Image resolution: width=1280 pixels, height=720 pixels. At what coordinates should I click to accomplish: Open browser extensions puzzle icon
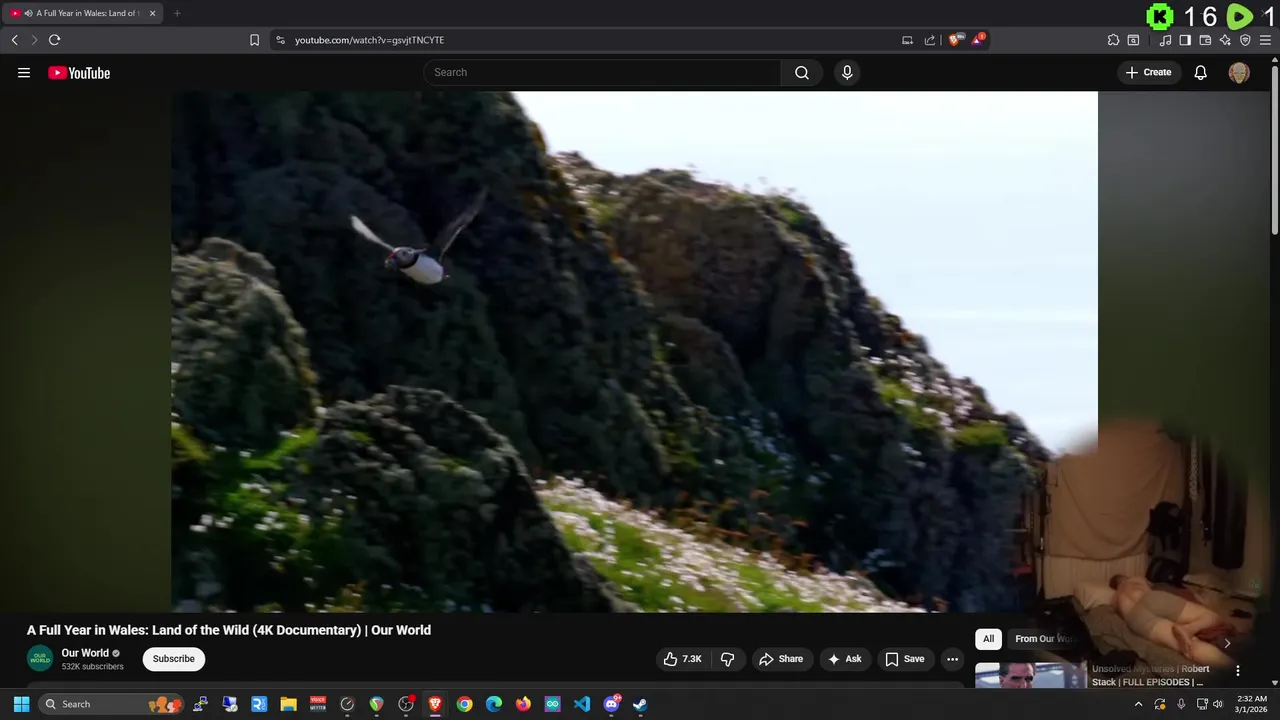[x=1113, y=40]
